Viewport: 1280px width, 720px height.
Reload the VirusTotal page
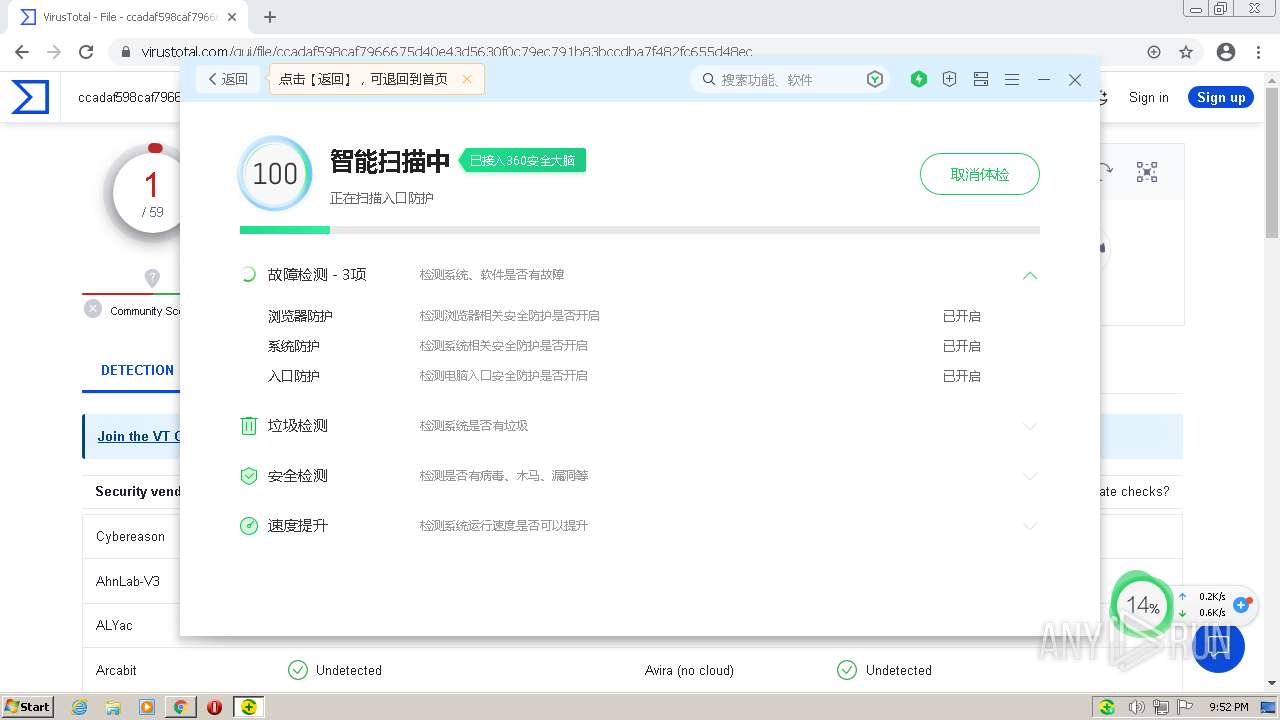click(86, 52)
